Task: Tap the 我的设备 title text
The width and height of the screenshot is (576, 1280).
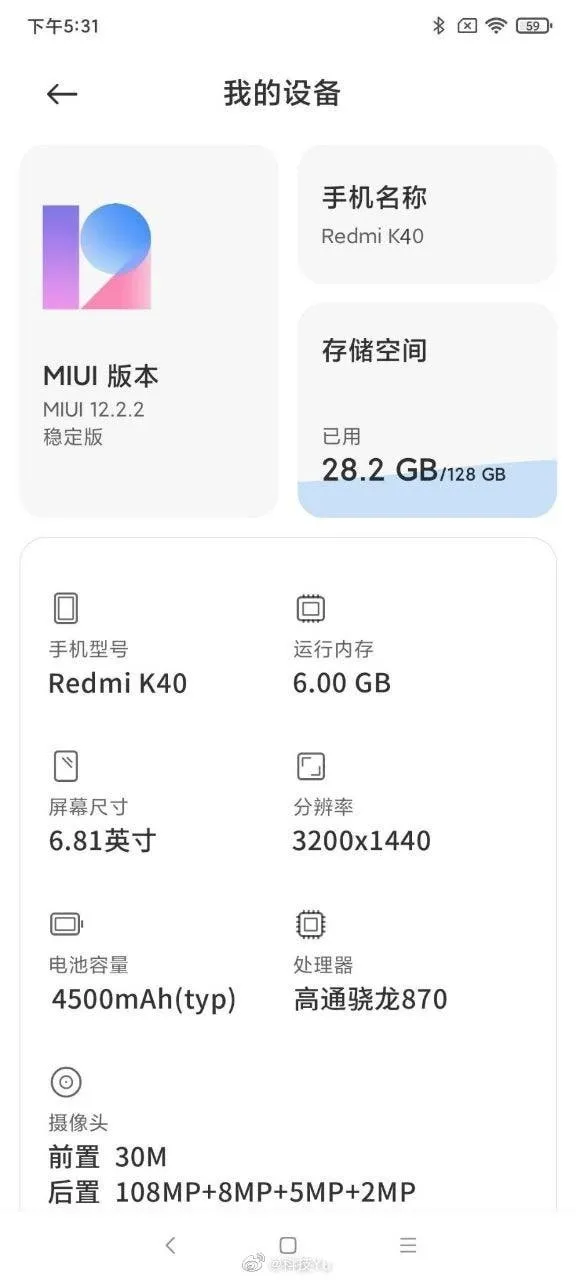Action: click(281, 93)
